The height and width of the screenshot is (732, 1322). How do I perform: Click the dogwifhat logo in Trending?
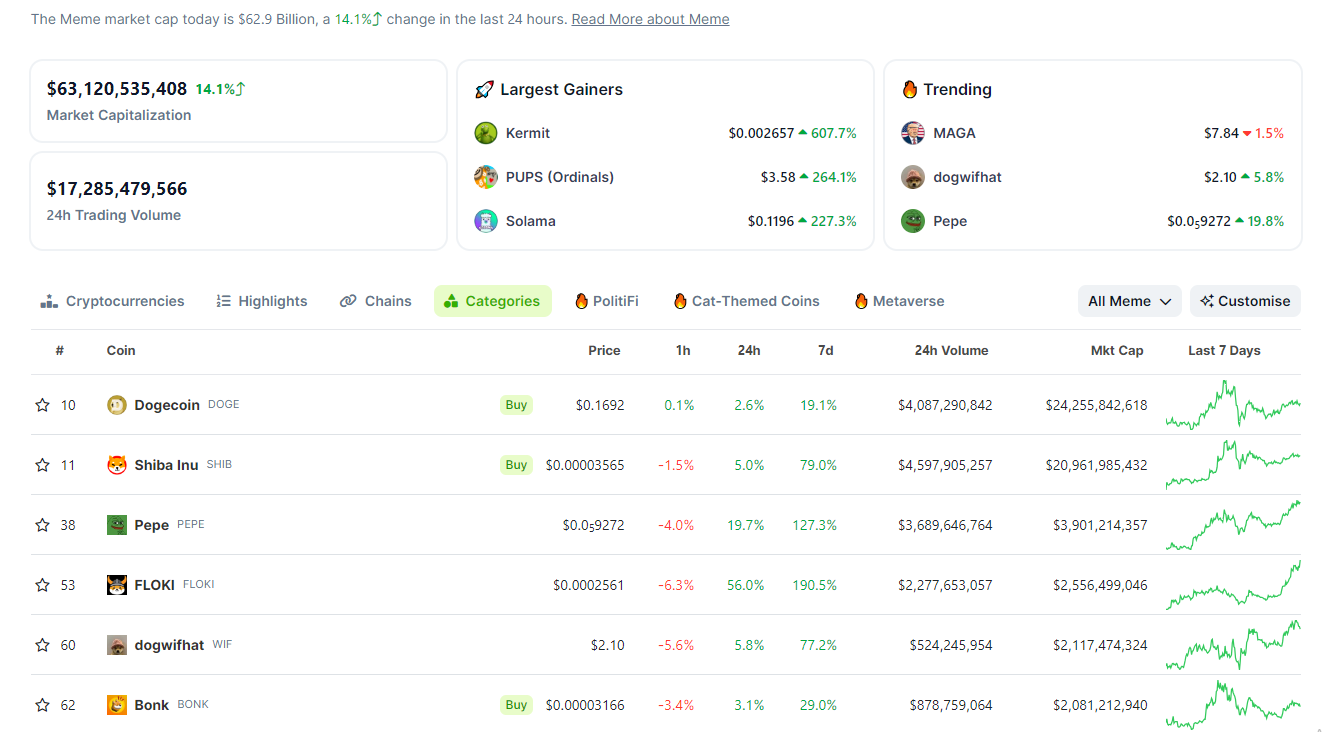point(913,177)
